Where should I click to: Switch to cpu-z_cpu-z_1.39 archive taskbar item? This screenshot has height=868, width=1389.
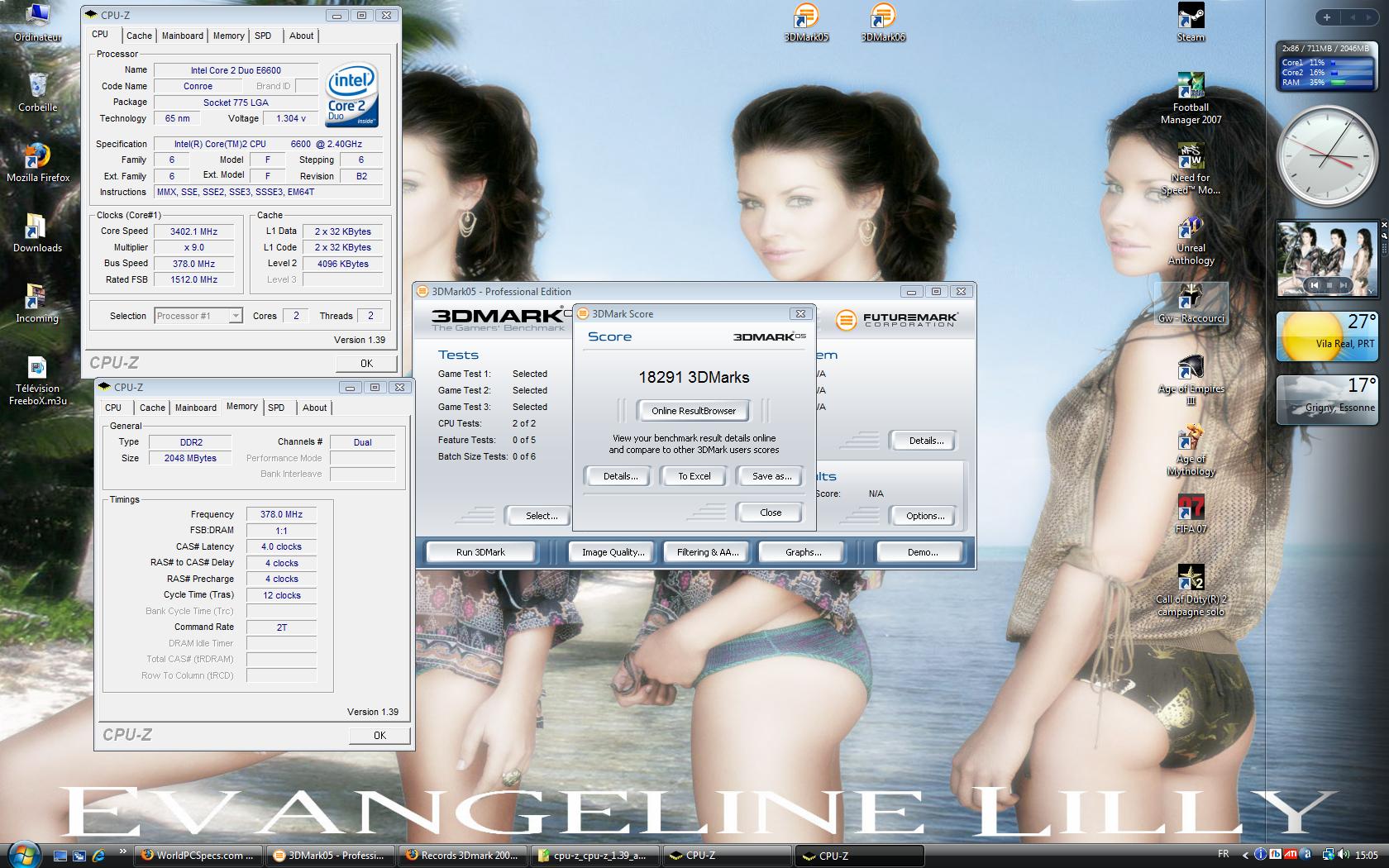tap(594, 856)
